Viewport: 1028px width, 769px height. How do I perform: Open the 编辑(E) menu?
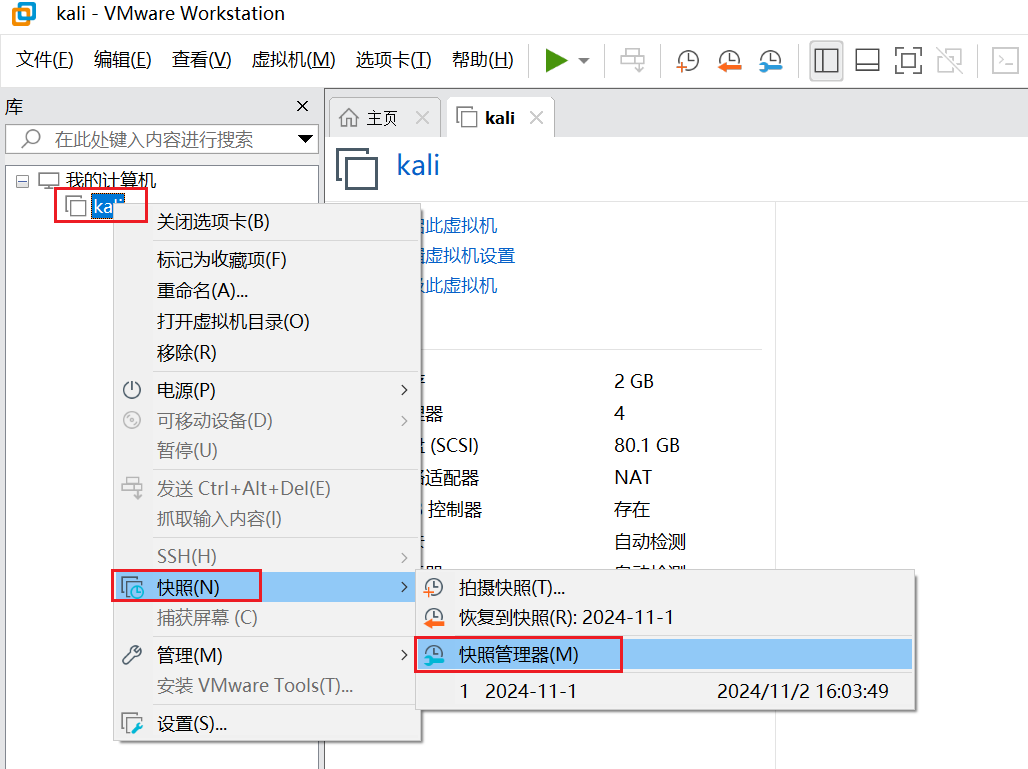click(x=123, y=60)
